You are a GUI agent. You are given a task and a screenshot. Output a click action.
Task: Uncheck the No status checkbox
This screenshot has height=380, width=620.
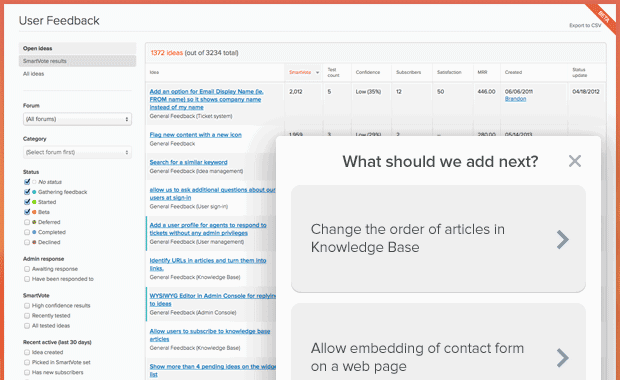click(27, 182)
